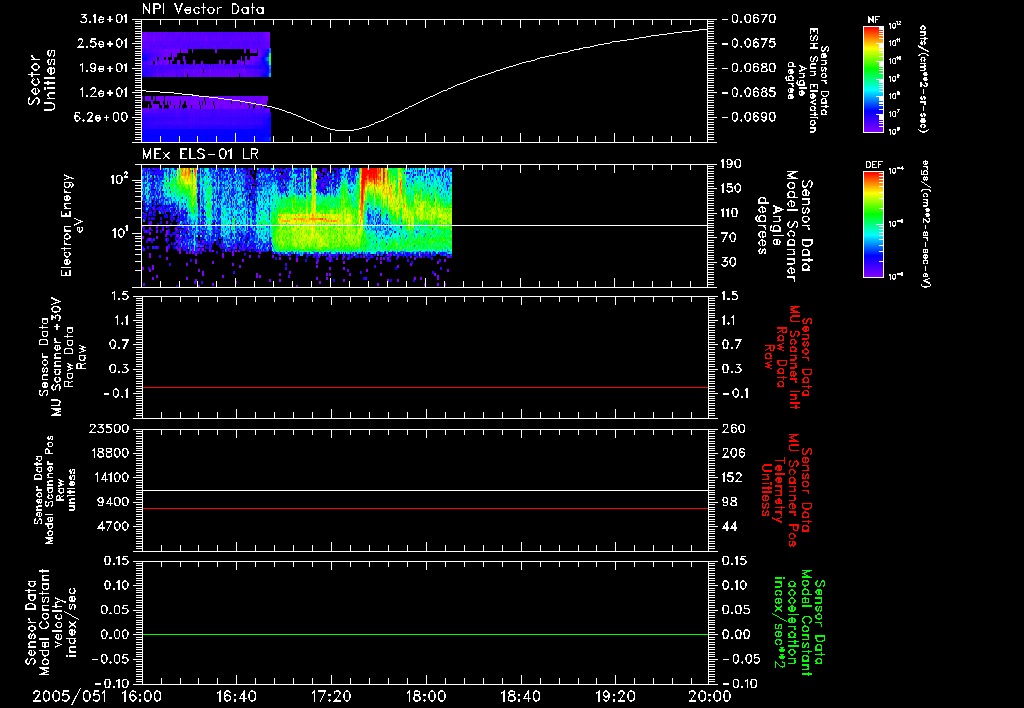
Task: Click the 9400 scanner position tick value
Action: click(x=114, y=502)
